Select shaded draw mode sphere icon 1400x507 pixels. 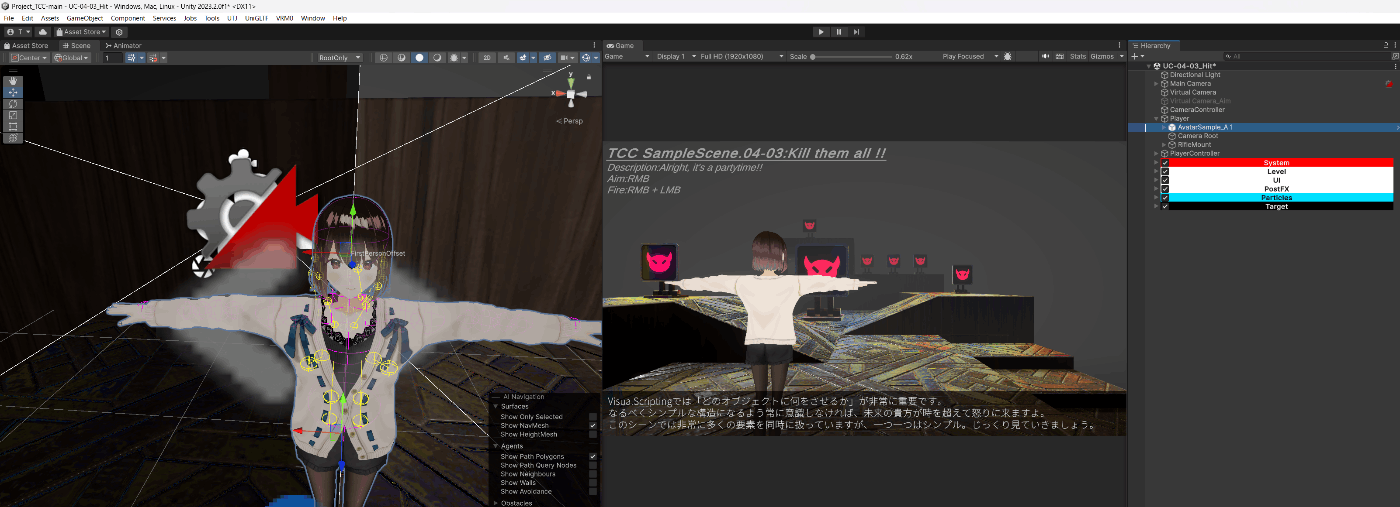pos(419,58)
